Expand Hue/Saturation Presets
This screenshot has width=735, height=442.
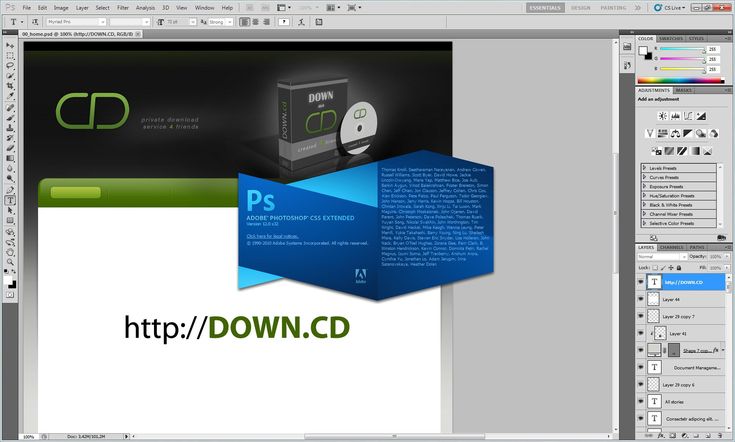tap(645, 195)
